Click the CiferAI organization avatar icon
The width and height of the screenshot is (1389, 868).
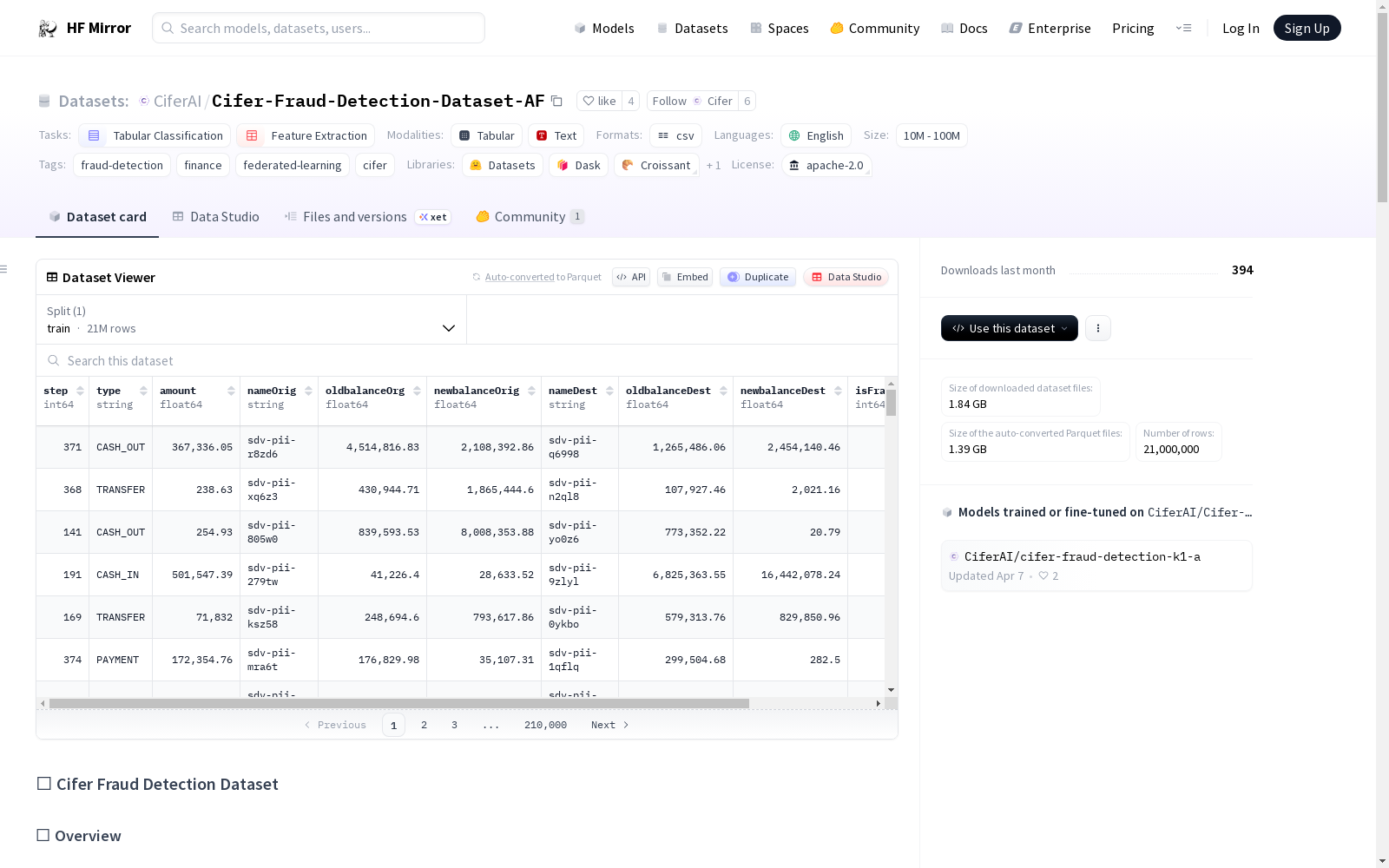click(x=144, y=101)
